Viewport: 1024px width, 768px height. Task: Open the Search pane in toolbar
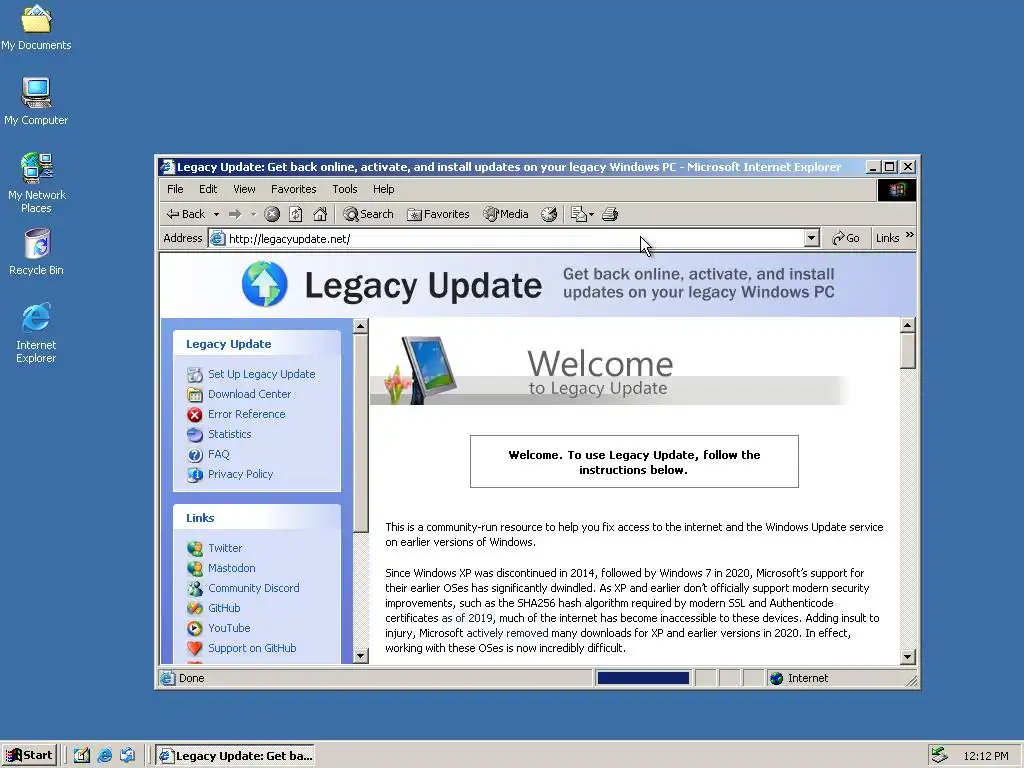[x=368, y=214]
